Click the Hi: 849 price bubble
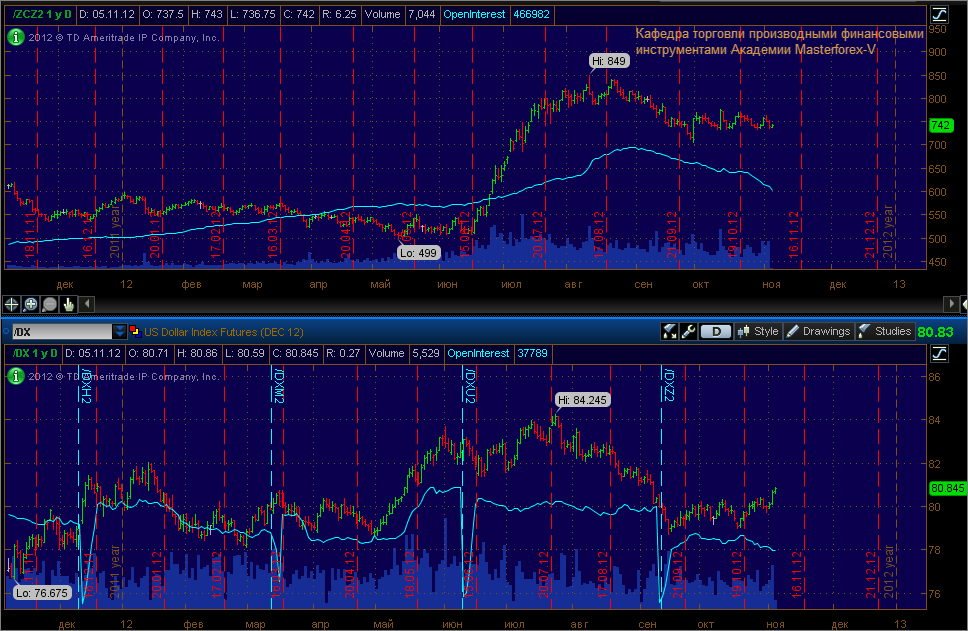The height and width of the screenshot is (631, 968). 609,61
